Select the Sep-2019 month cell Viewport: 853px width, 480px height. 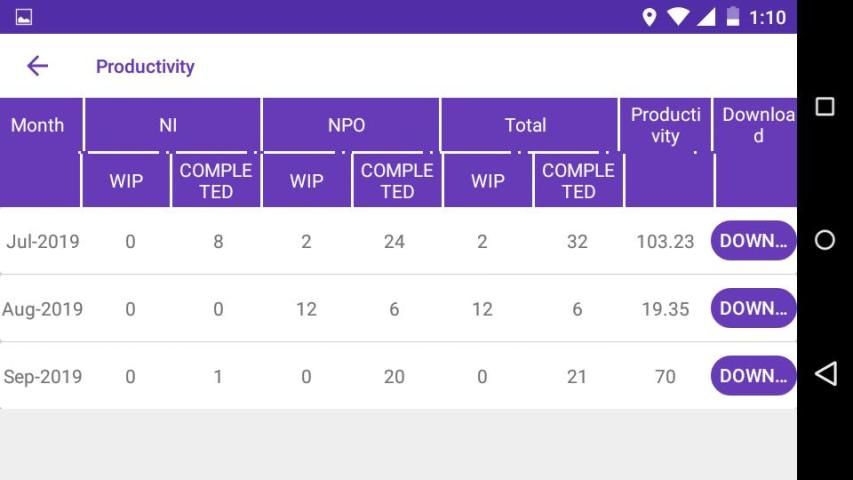(x=42, y=377)
